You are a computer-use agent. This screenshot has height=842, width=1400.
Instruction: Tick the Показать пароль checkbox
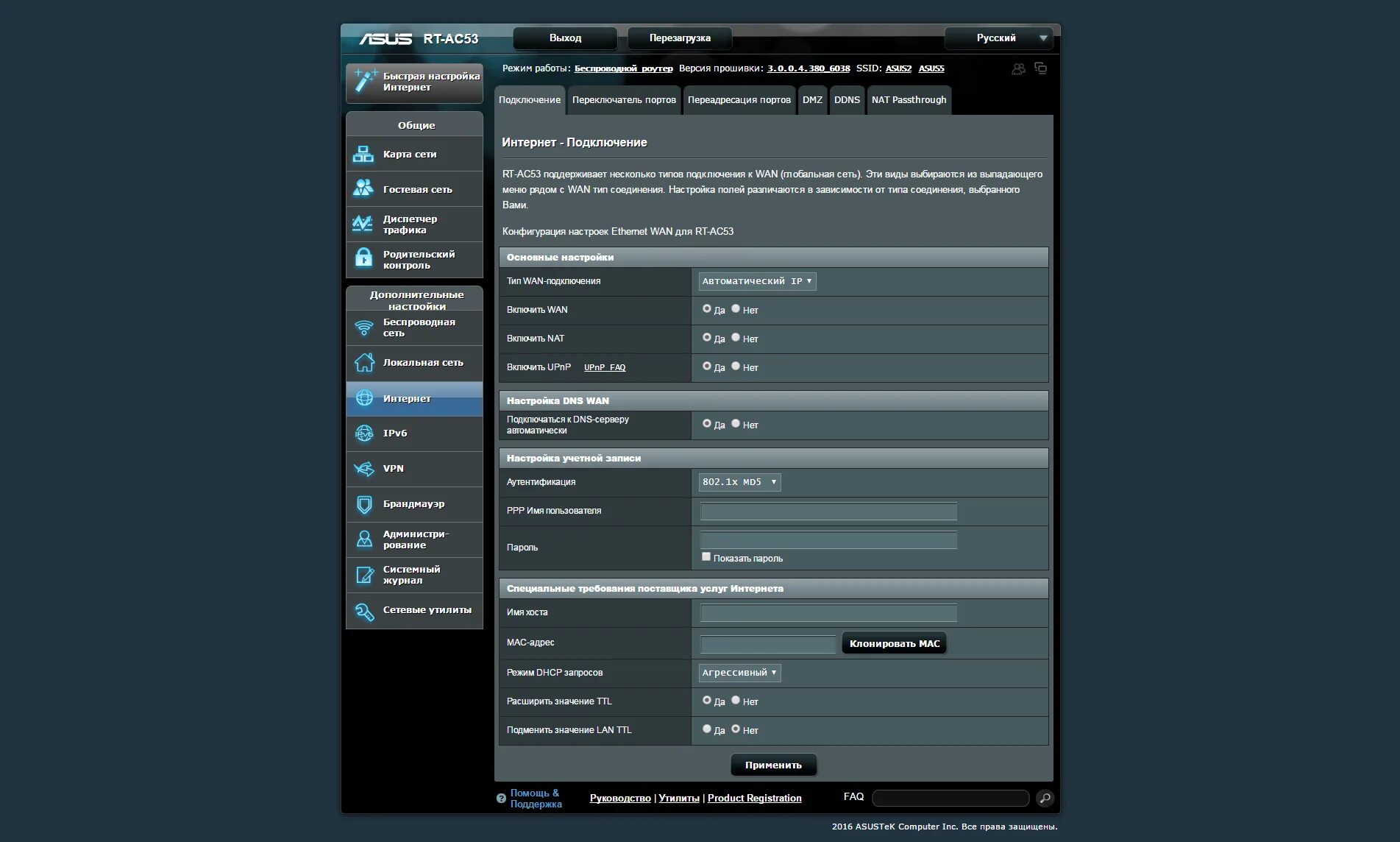(706, 557)
